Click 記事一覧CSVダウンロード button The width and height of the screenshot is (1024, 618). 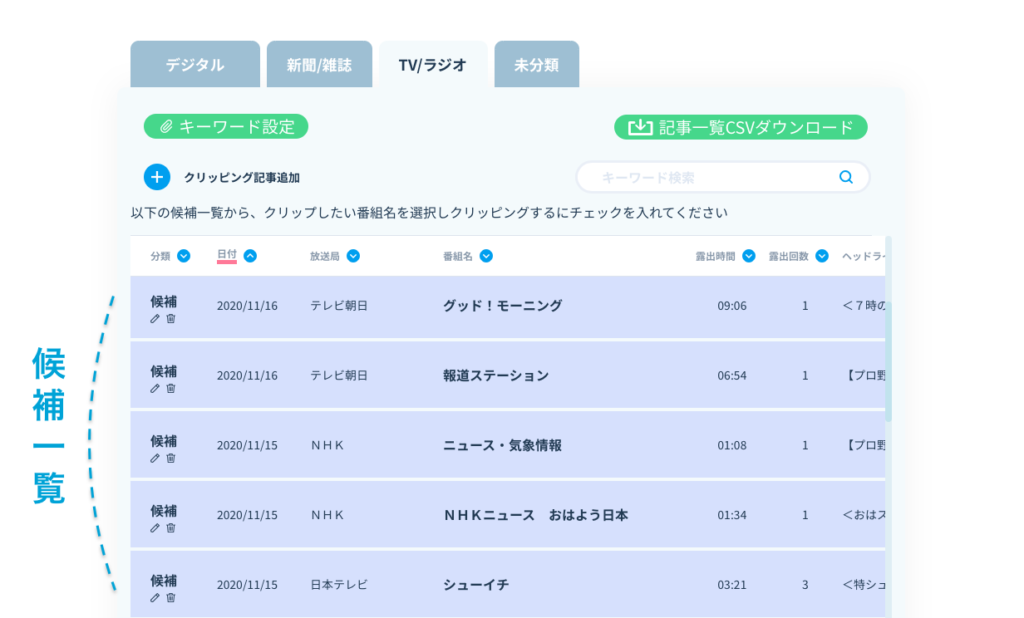point(740,127)
